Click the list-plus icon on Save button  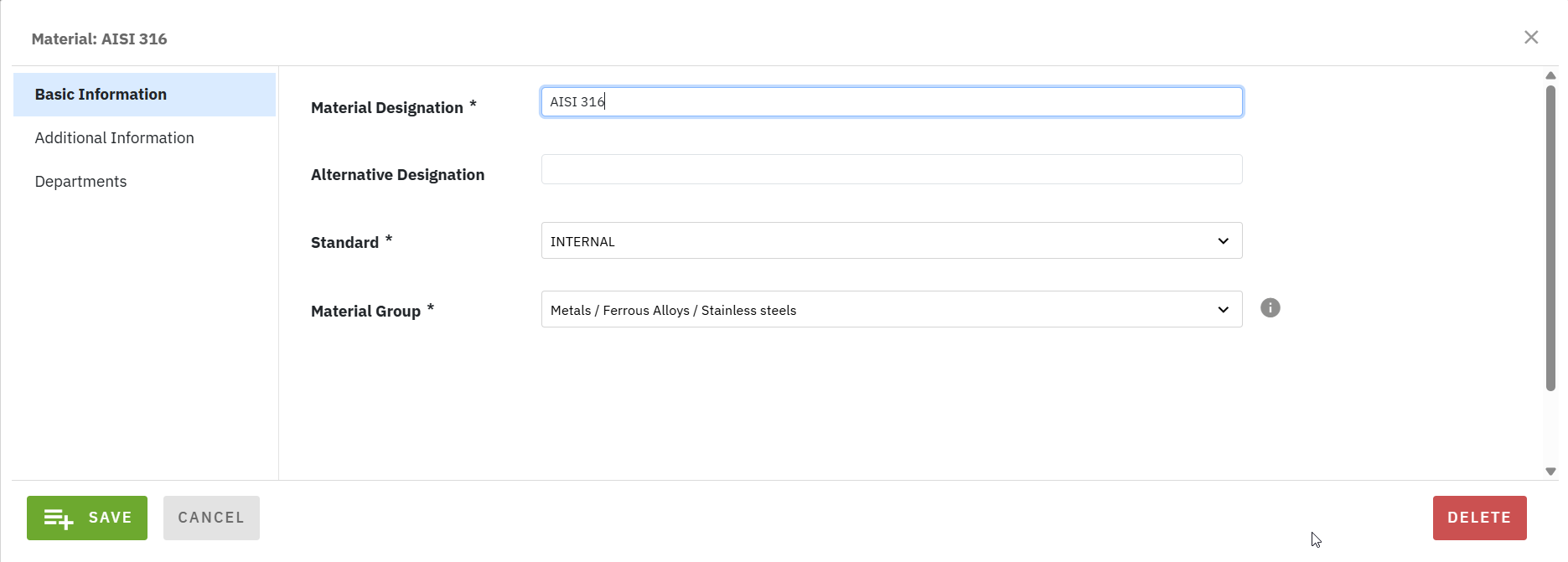59,518
